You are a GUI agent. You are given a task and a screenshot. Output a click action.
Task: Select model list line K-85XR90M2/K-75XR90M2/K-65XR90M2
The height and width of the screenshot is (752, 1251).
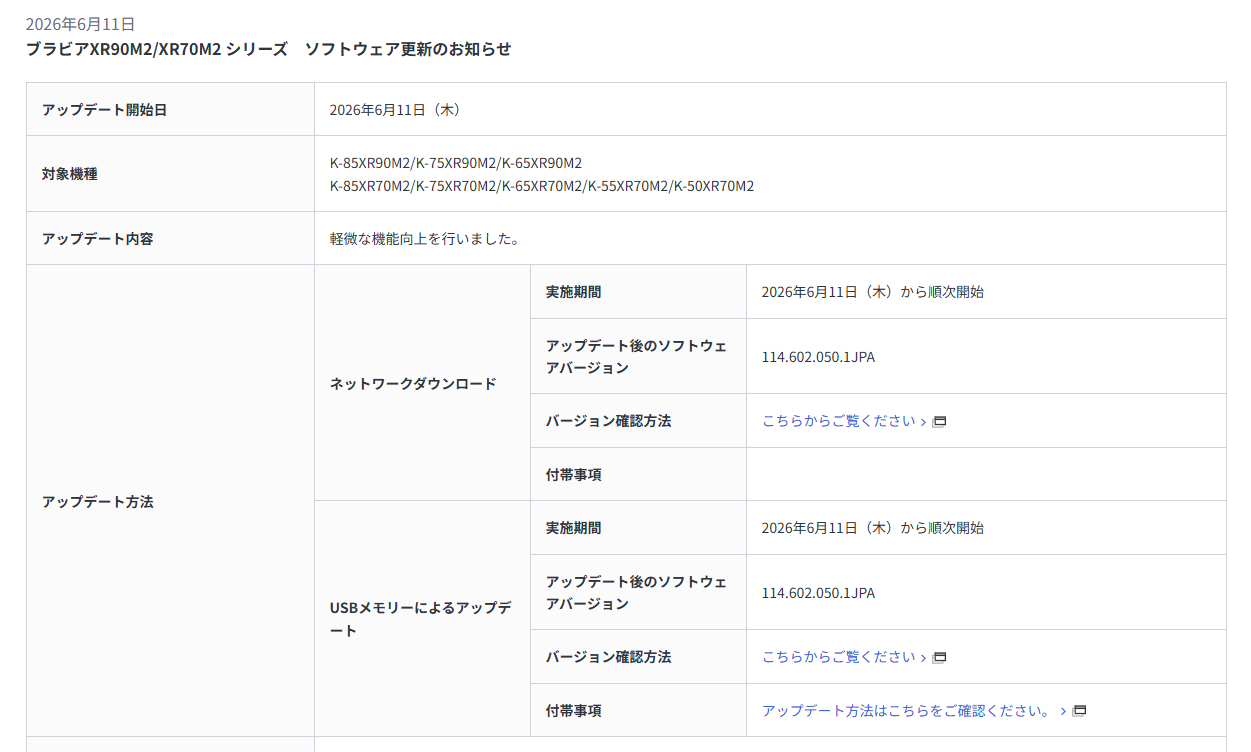tap(456, 163)
